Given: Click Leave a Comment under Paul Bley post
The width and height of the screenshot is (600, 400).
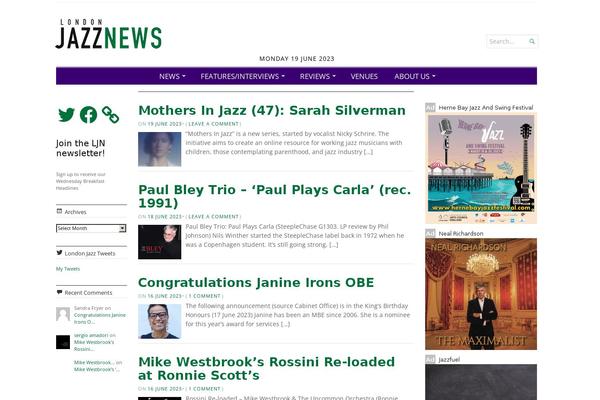Looking at the screenshot, I should click(213, 217).
